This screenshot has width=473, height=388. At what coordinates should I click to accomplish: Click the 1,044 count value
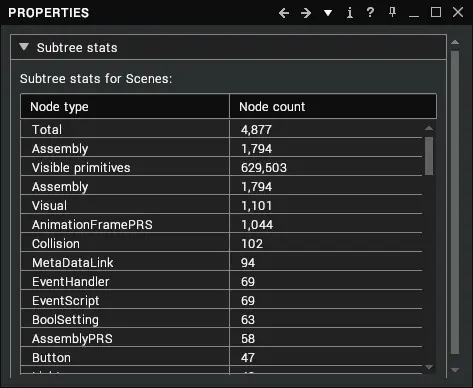257,225
